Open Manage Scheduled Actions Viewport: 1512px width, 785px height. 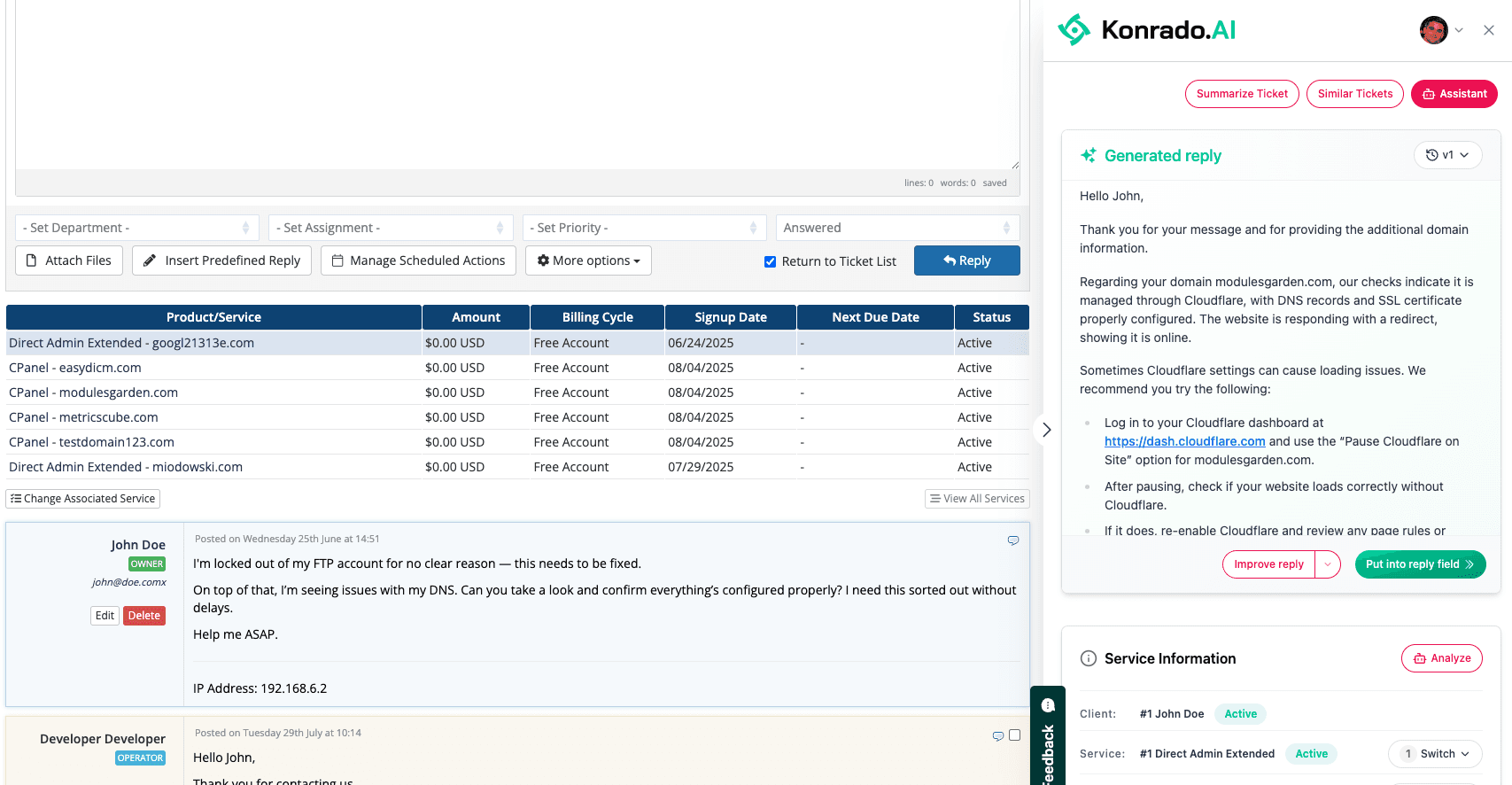point(418,260)
